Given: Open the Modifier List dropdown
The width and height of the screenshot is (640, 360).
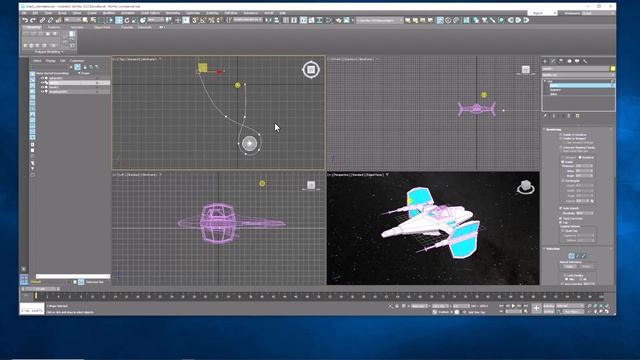Looking at the screenshot, I should click(578, 75).
